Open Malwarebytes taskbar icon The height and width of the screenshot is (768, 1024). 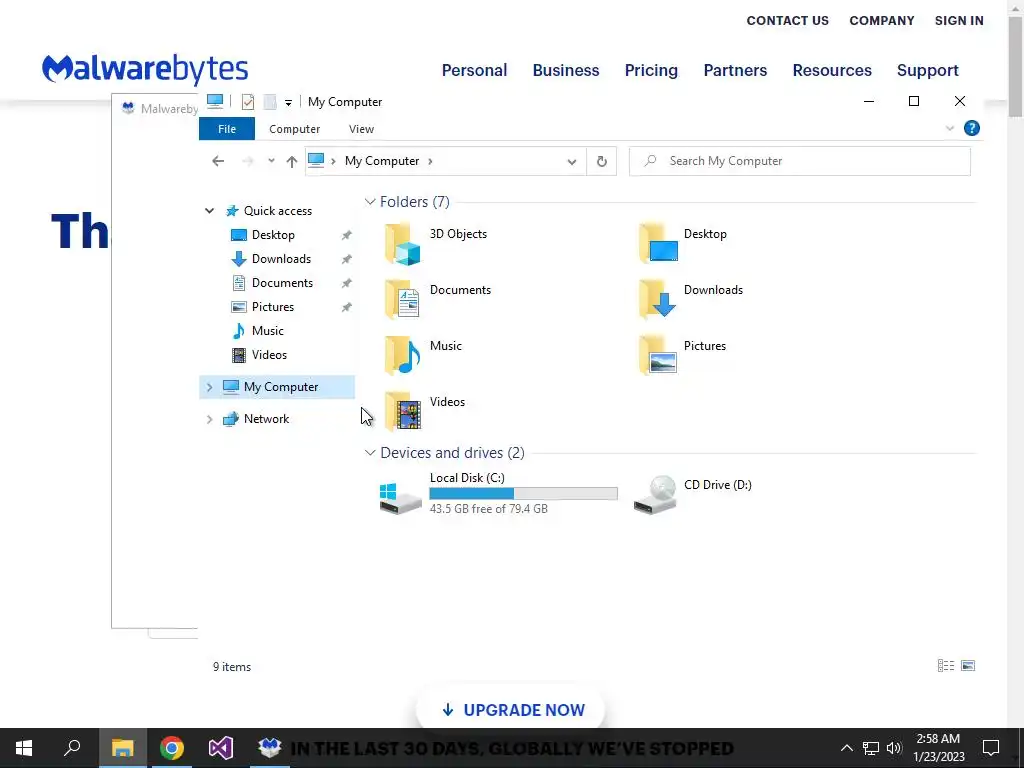click(x=269, y=748)
